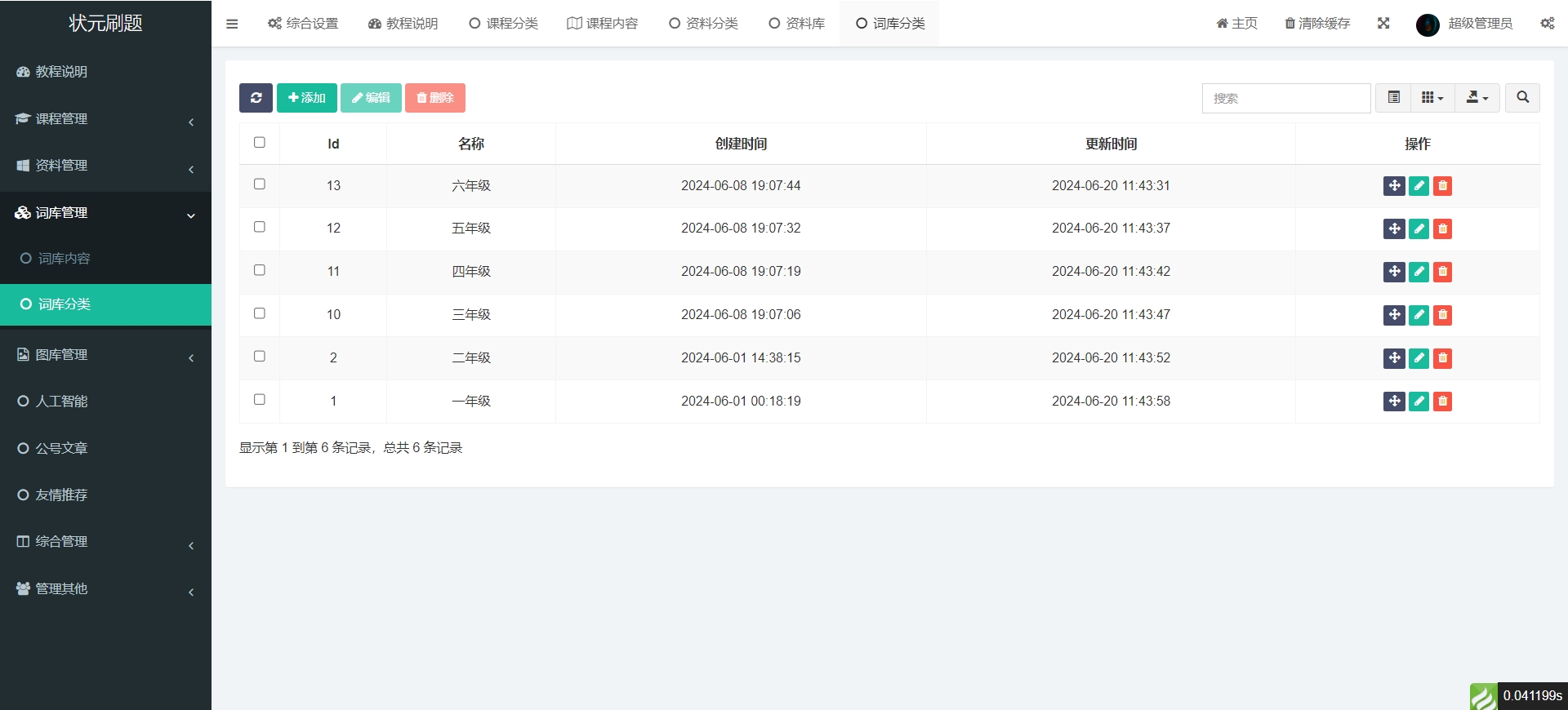Click 清除缓存 link
This screenshot has height=710, width=1568.
pyautogui.click(x=1317, y=24)
